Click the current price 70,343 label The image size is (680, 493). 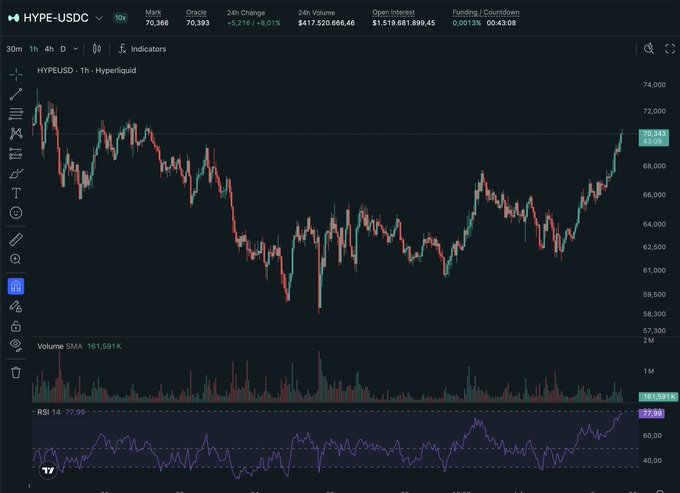click(654, 137)
